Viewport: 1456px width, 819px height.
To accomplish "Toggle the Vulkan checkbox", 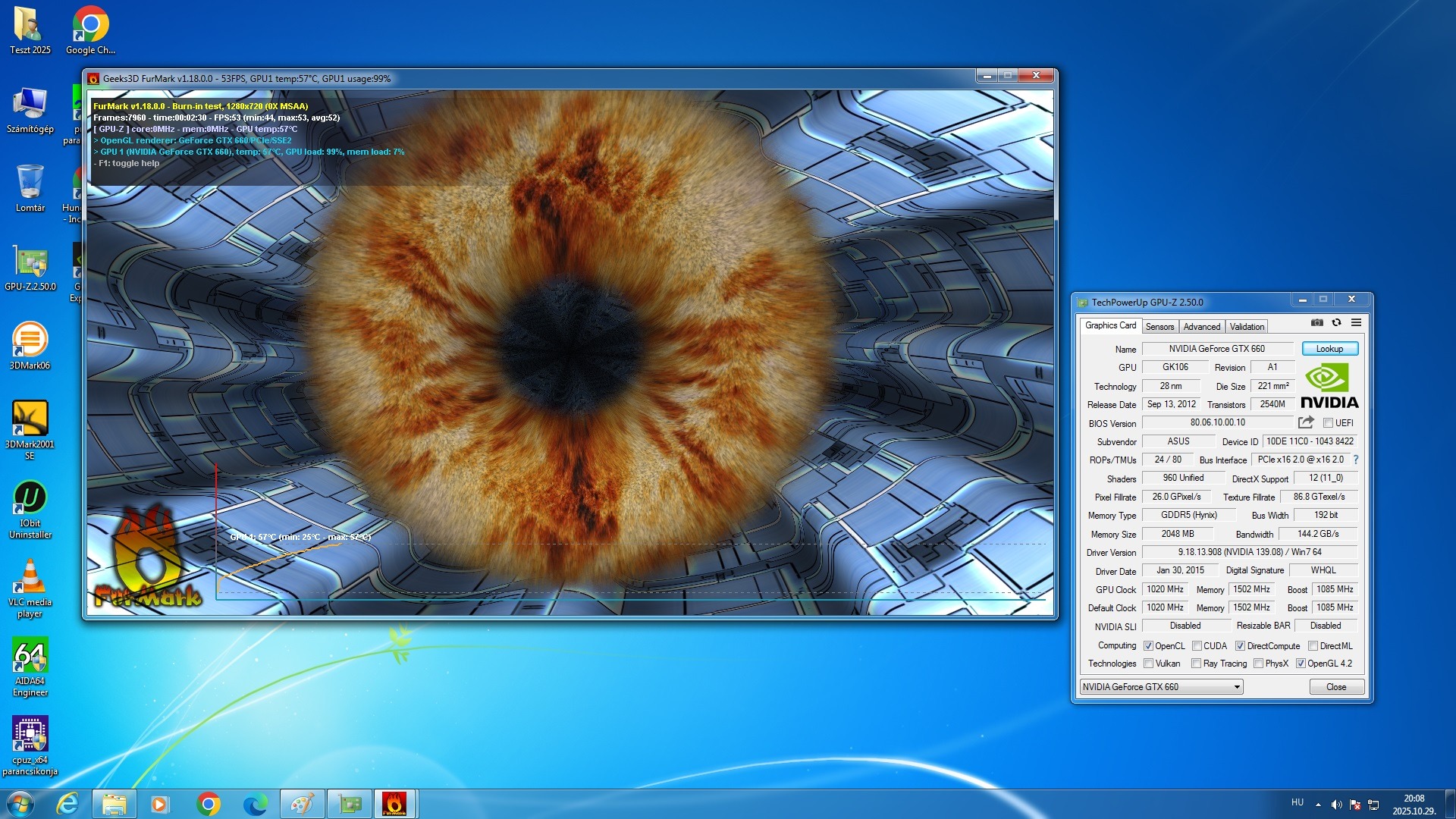I will coord(1149,664).
